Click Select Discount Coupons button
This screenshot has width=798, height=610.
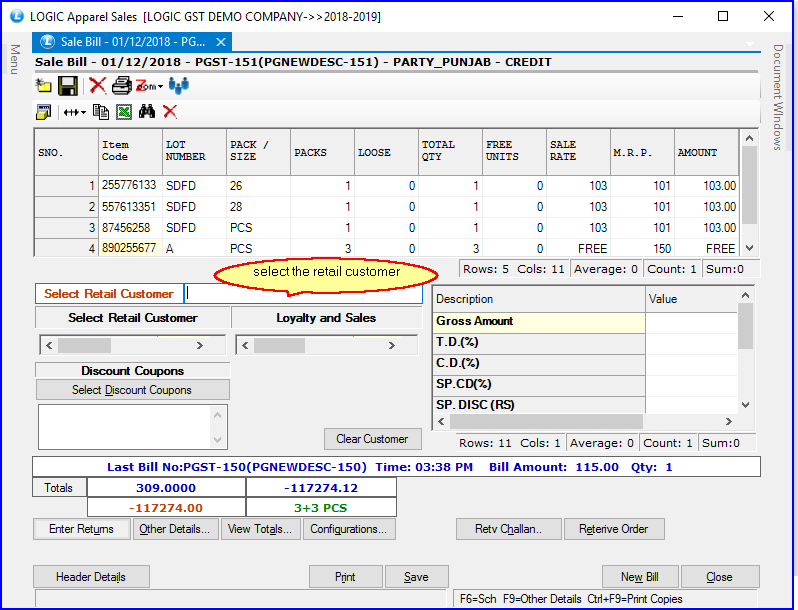[132, 390]
